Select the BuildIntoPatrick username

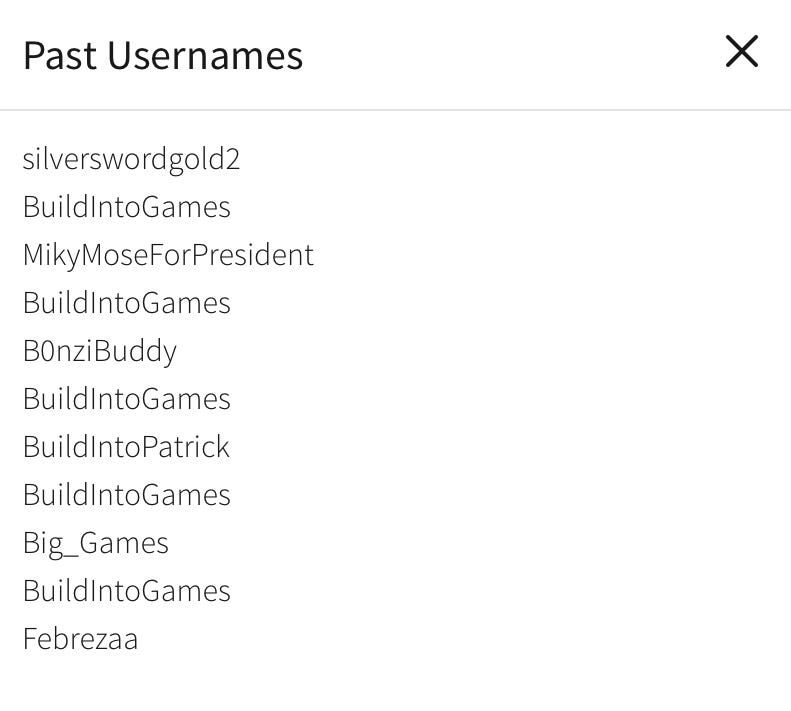[126, 447]
